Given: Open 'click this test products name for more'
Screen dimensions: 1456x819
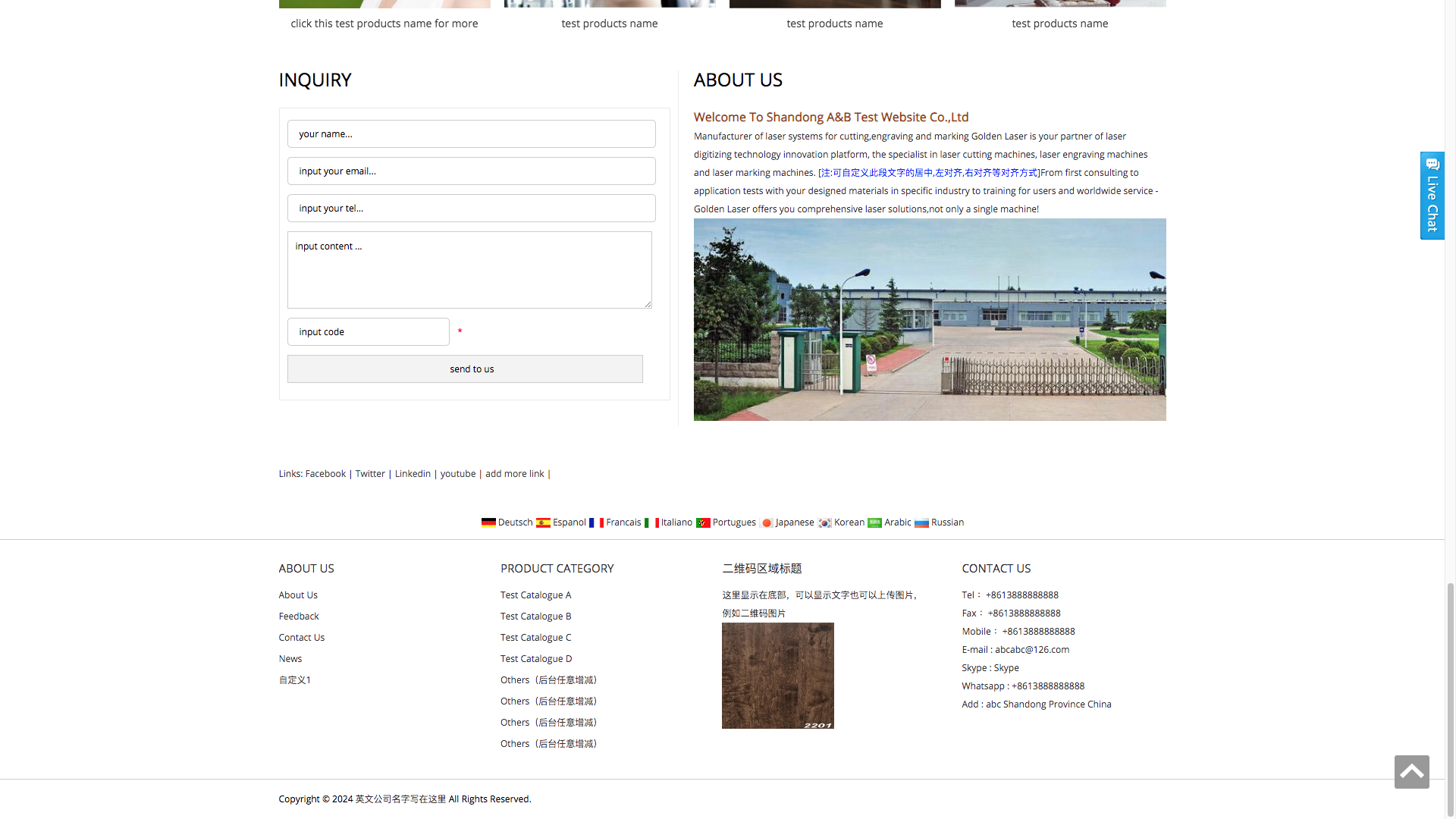Looking at the screenshot, I should click(384, 24).
